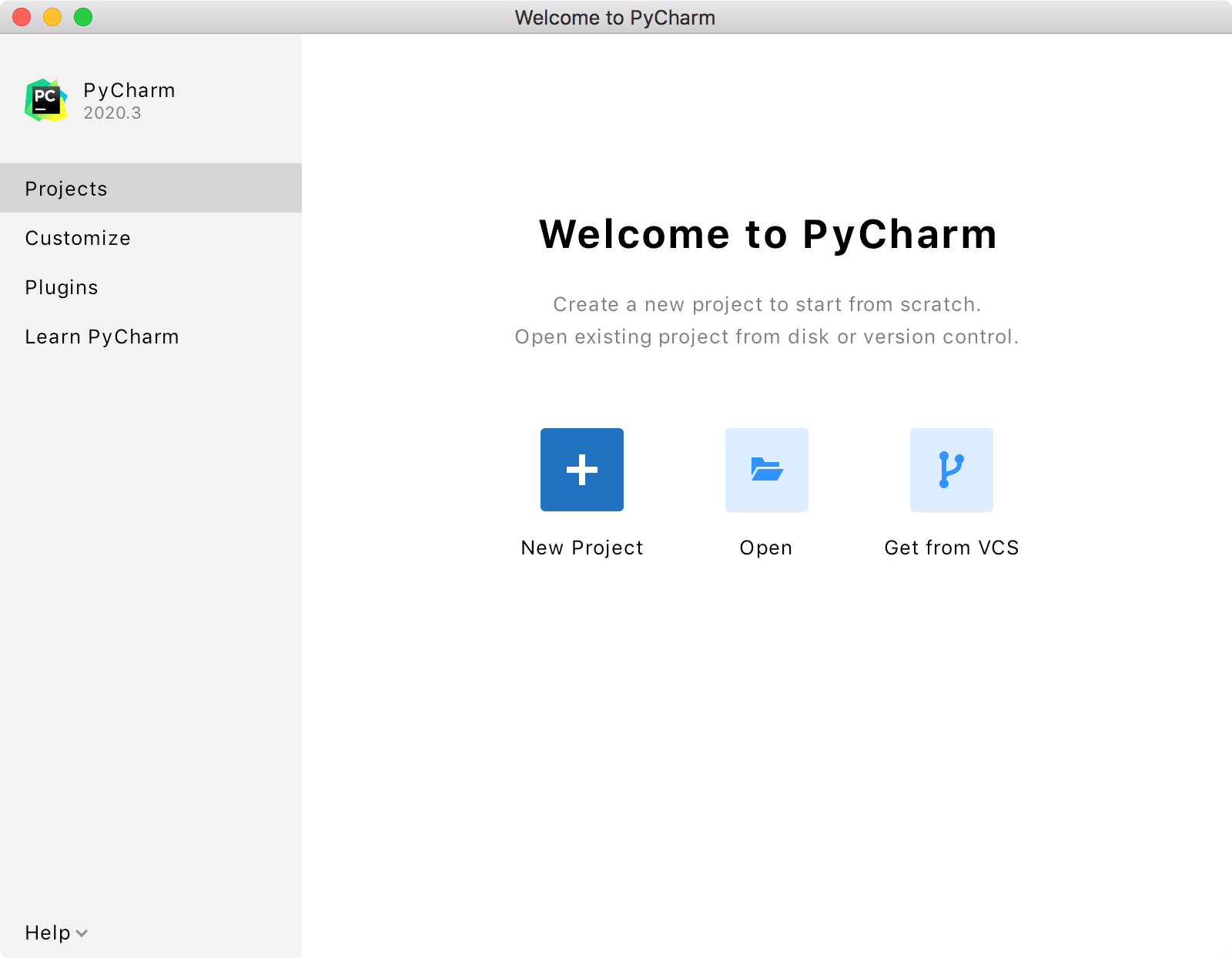
Task: Open the Plugins section
Action: click(x=62, y=287)
